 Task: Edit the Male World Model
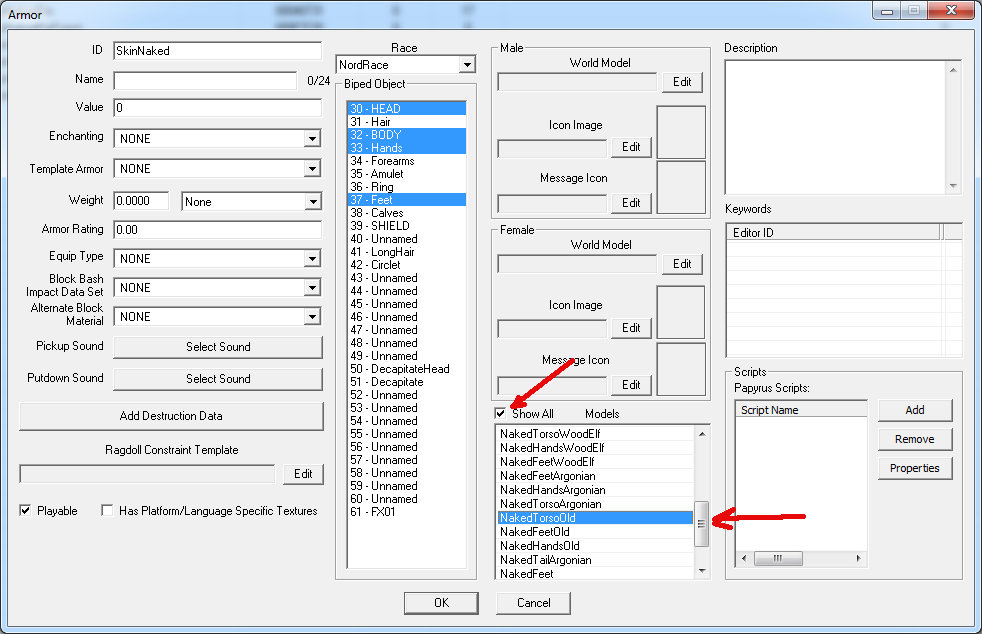(682, 82)
